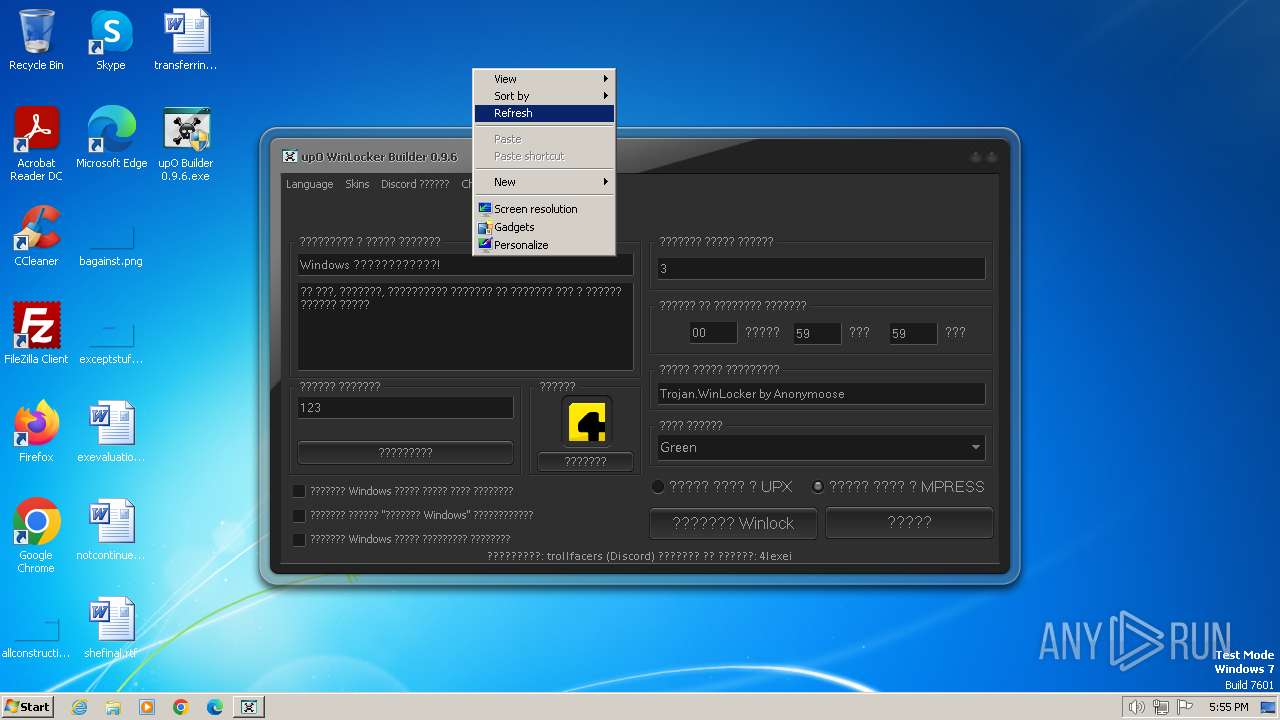Select the shefinal.rtf document icon
1280x720 pixels.
[x=111, y=628]
